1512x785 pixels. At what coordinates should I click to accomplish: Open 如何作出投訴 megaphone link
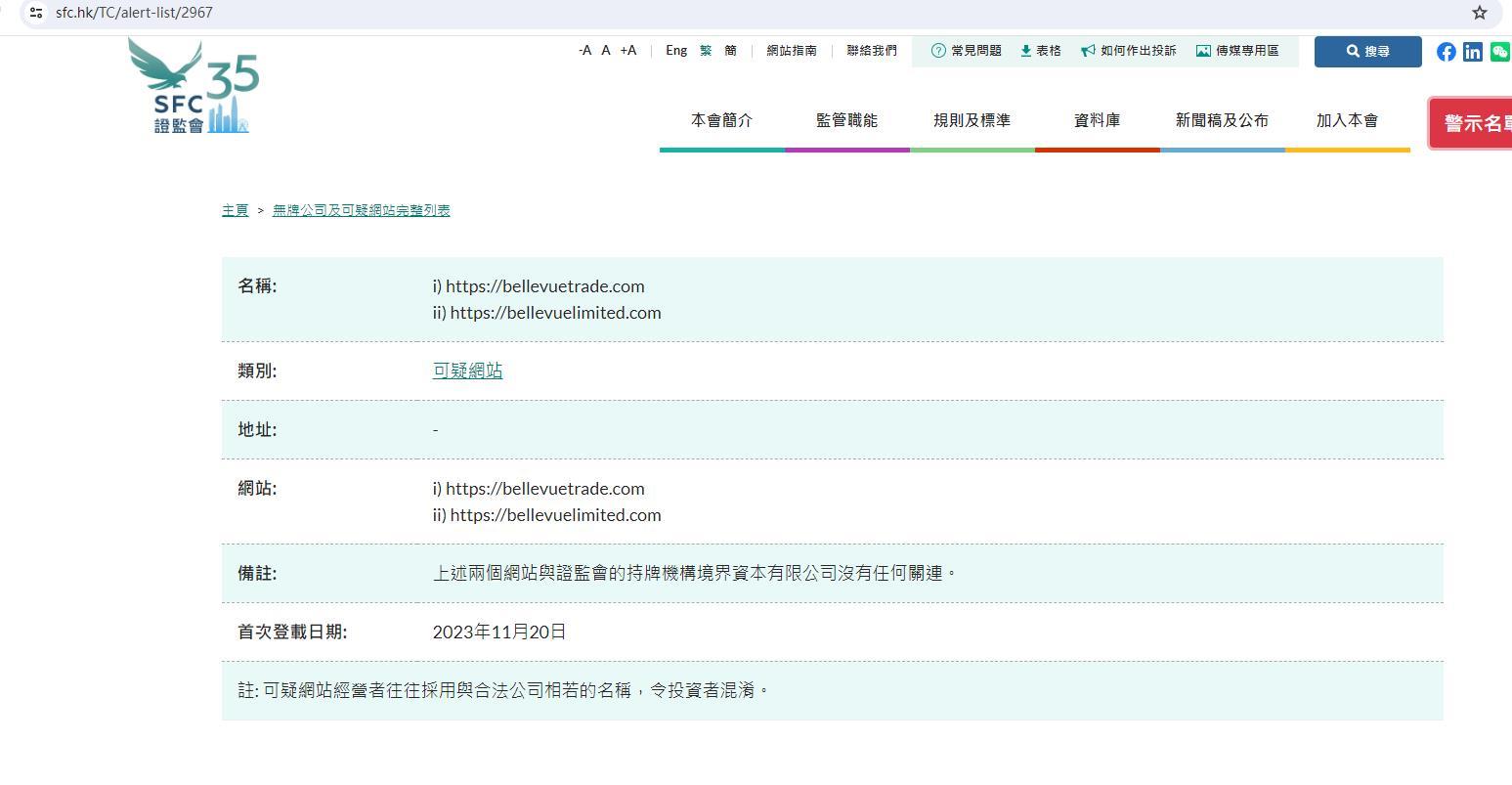[x=1128, y=51]
